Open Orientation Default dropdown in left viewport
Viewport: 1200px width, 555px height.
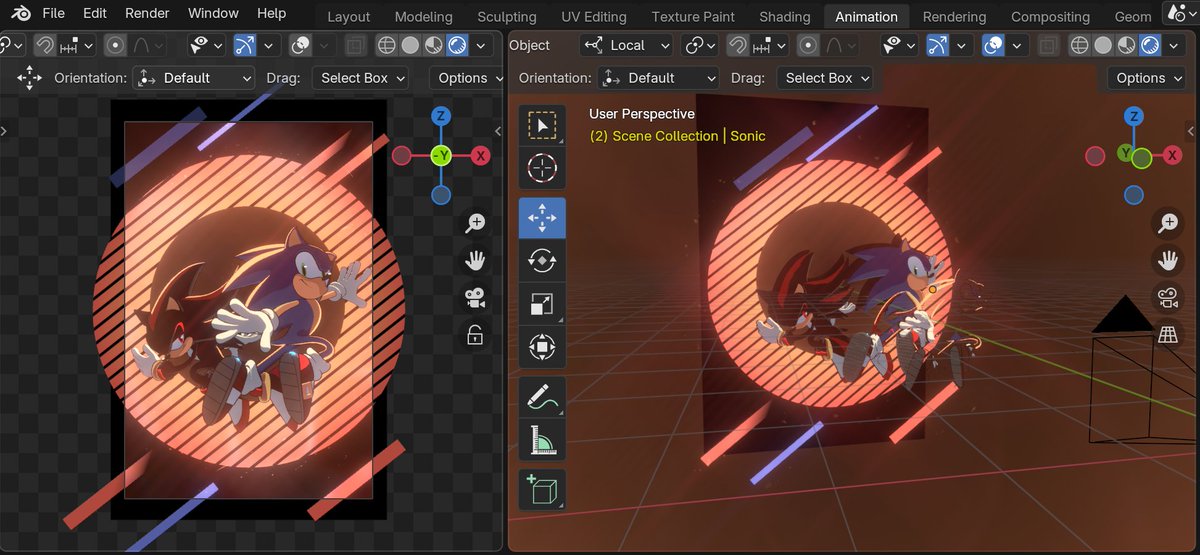pos(195,78)
